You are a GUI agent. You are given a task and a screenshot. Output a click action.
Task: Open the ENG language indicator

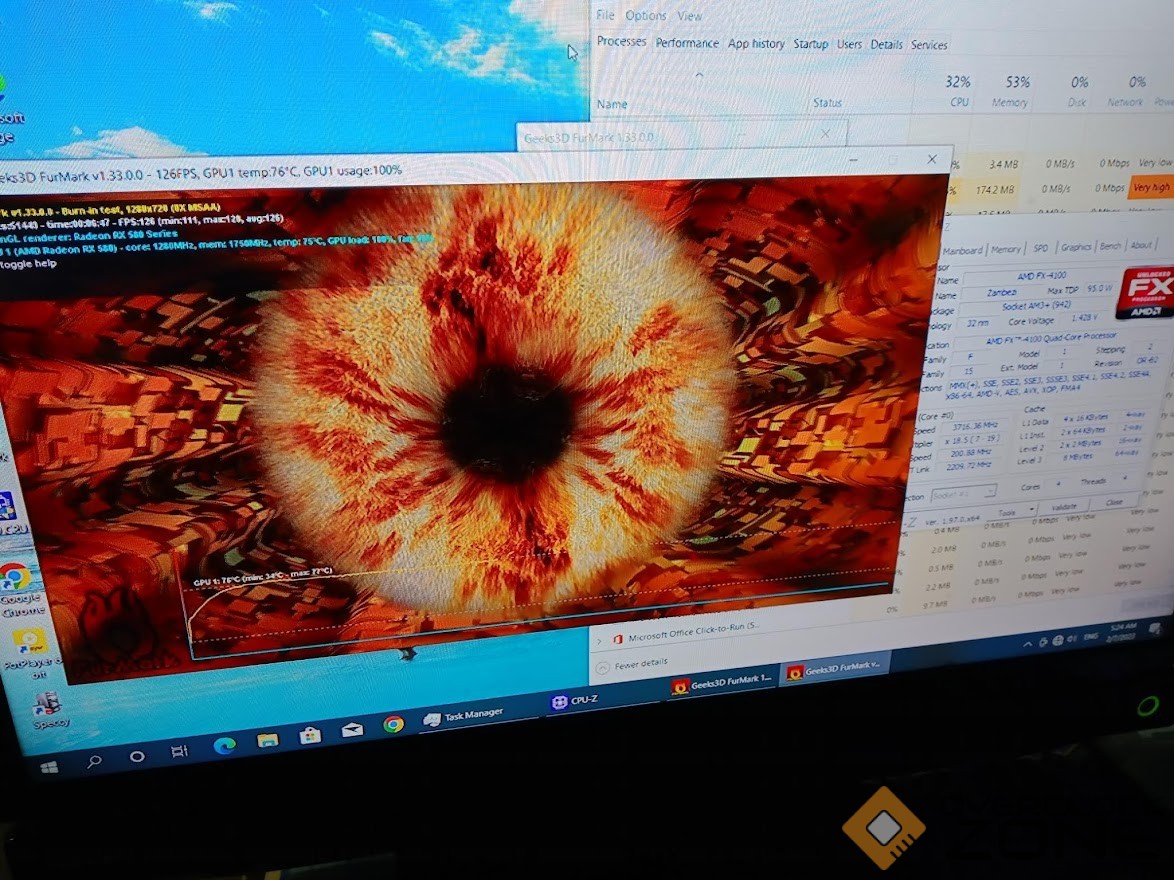pos(1091,636)
